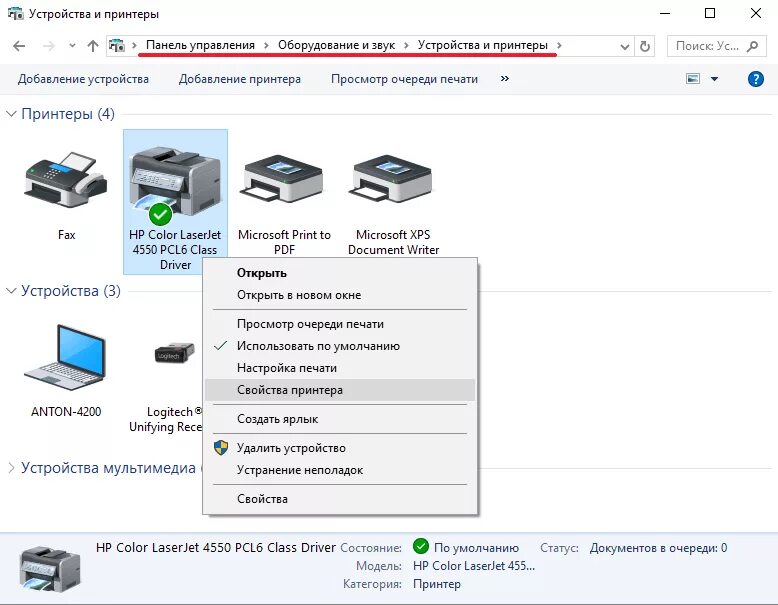Navigate to Панель управления breadcrumb
The height and width of the screenshot is (605, 778).
(200, 45)
